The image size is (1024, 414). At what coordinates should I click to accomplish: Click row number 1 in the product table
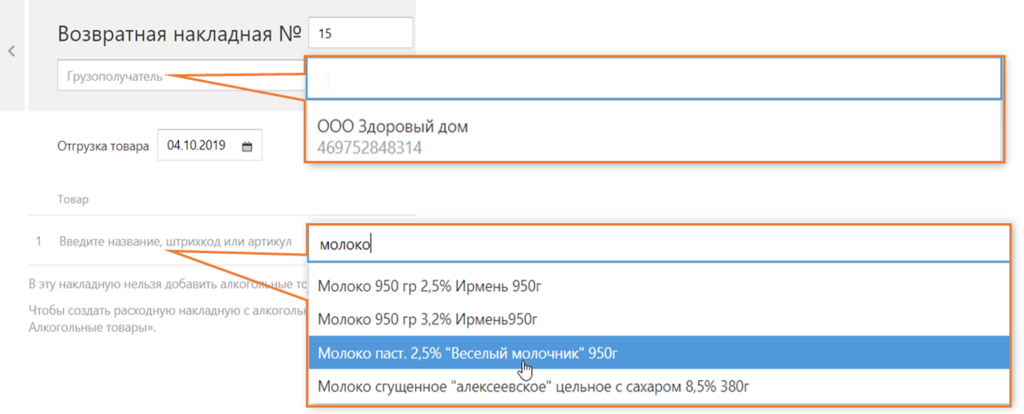[39, 242]
